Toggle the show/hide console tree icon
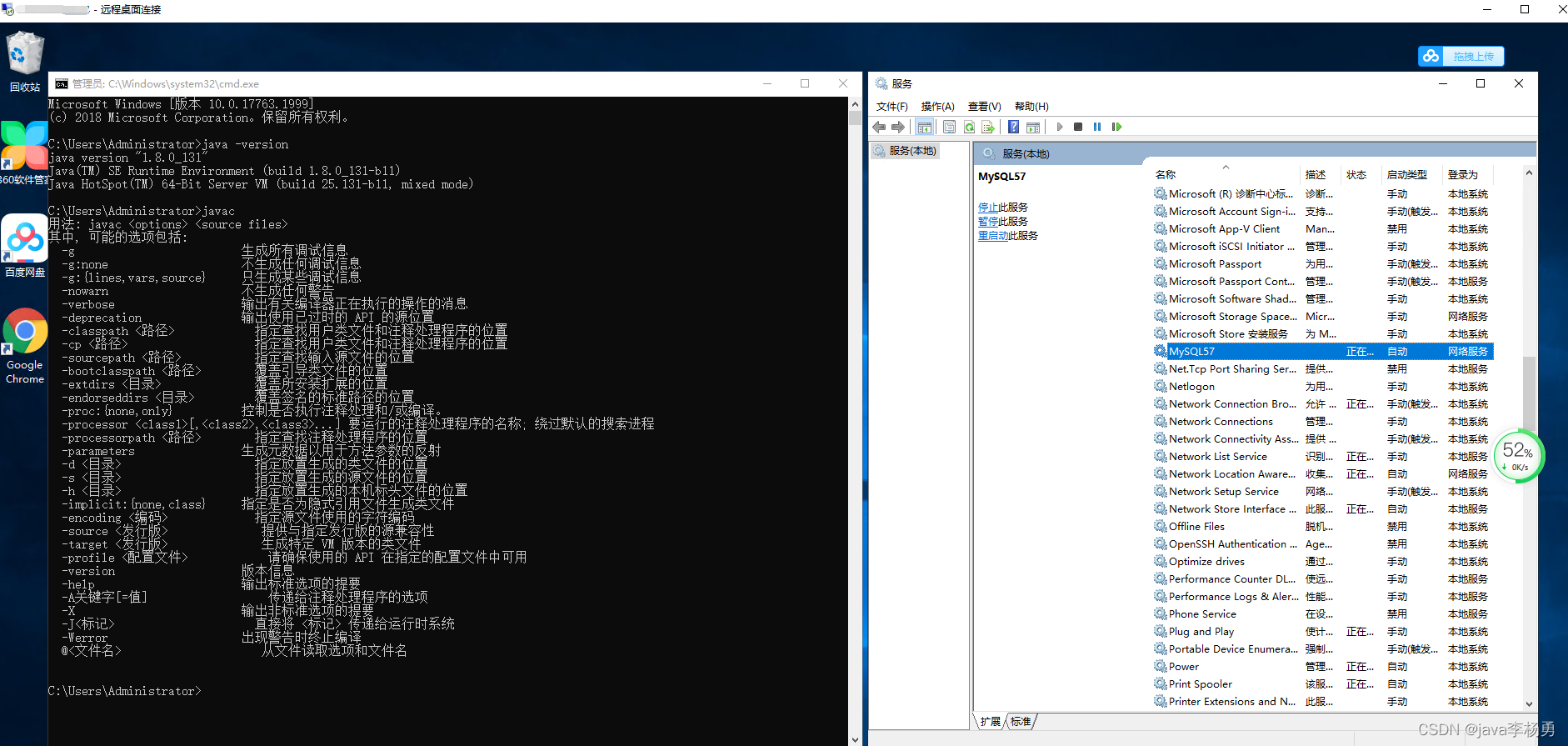This screenshot has width=1568, height=746. (924, 127)
